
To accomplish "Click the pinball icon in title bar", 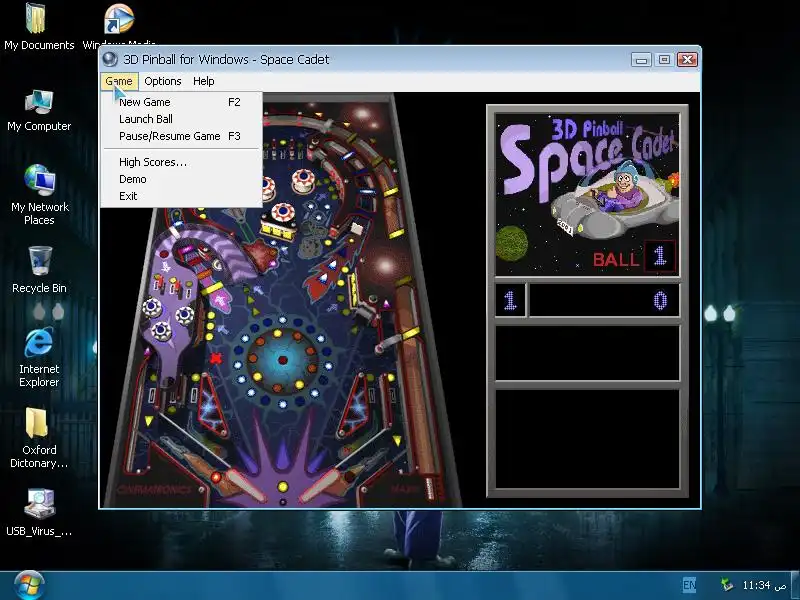I will coord(110,59).
